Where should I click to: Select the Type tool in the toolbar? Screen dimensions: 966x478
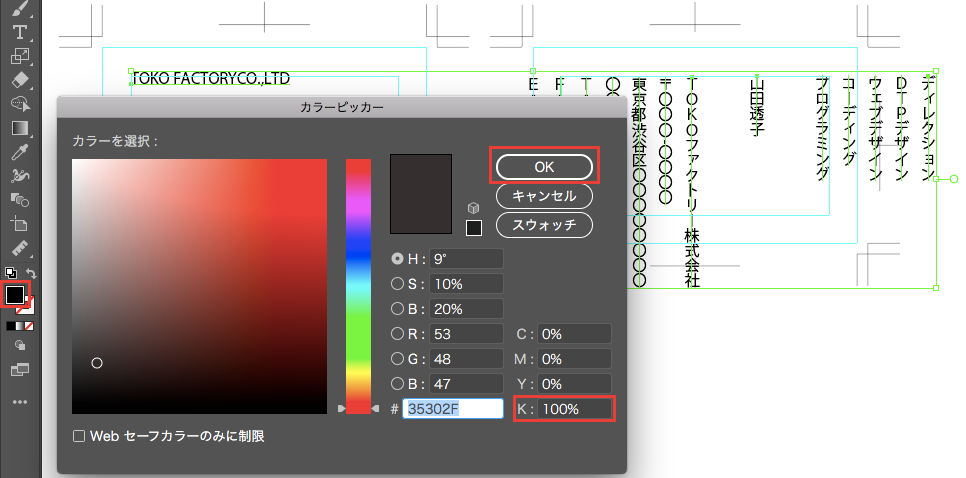19,32
